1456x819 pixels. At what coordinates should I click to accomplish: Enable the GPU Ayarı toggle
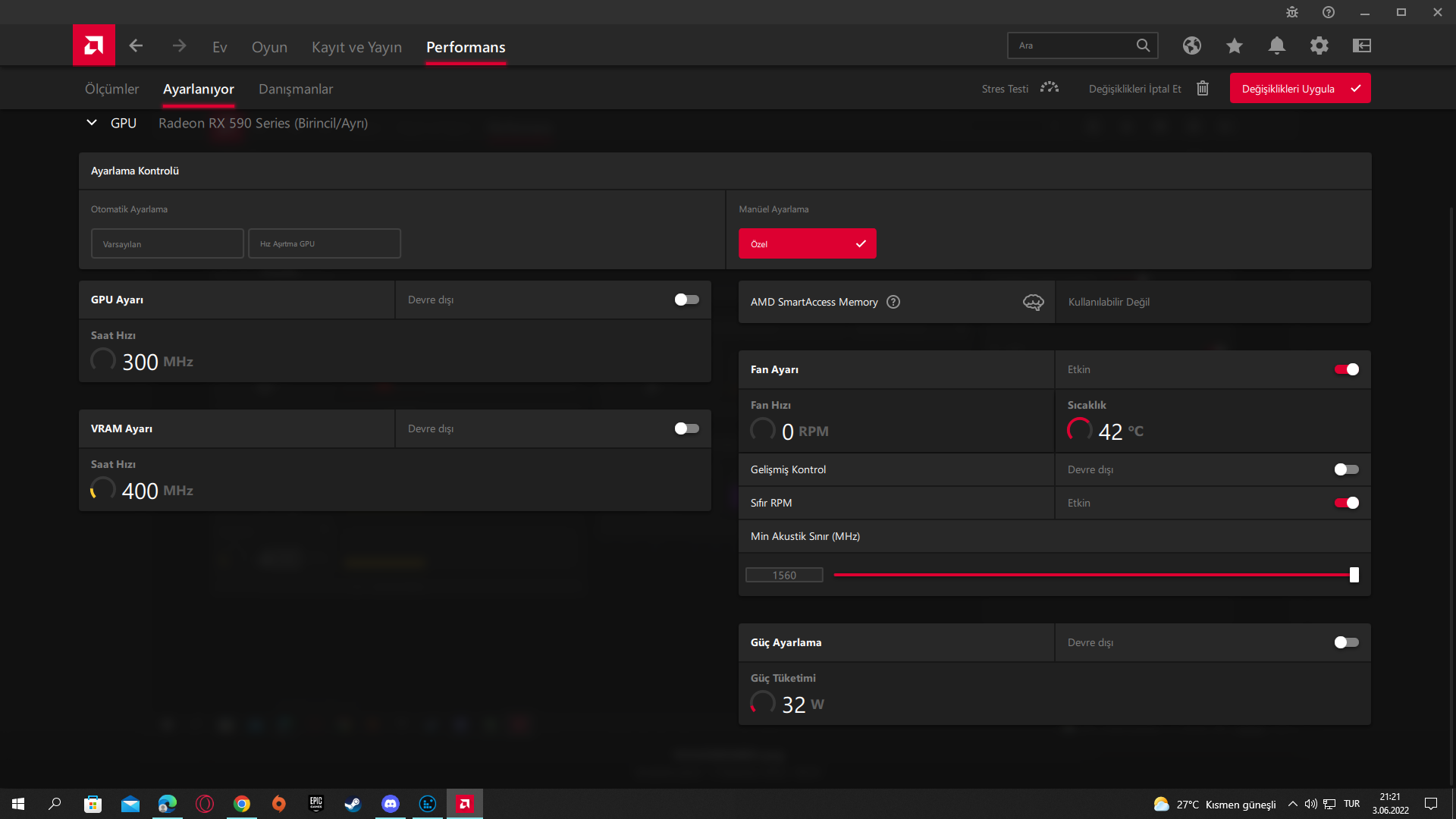point(687,300)
